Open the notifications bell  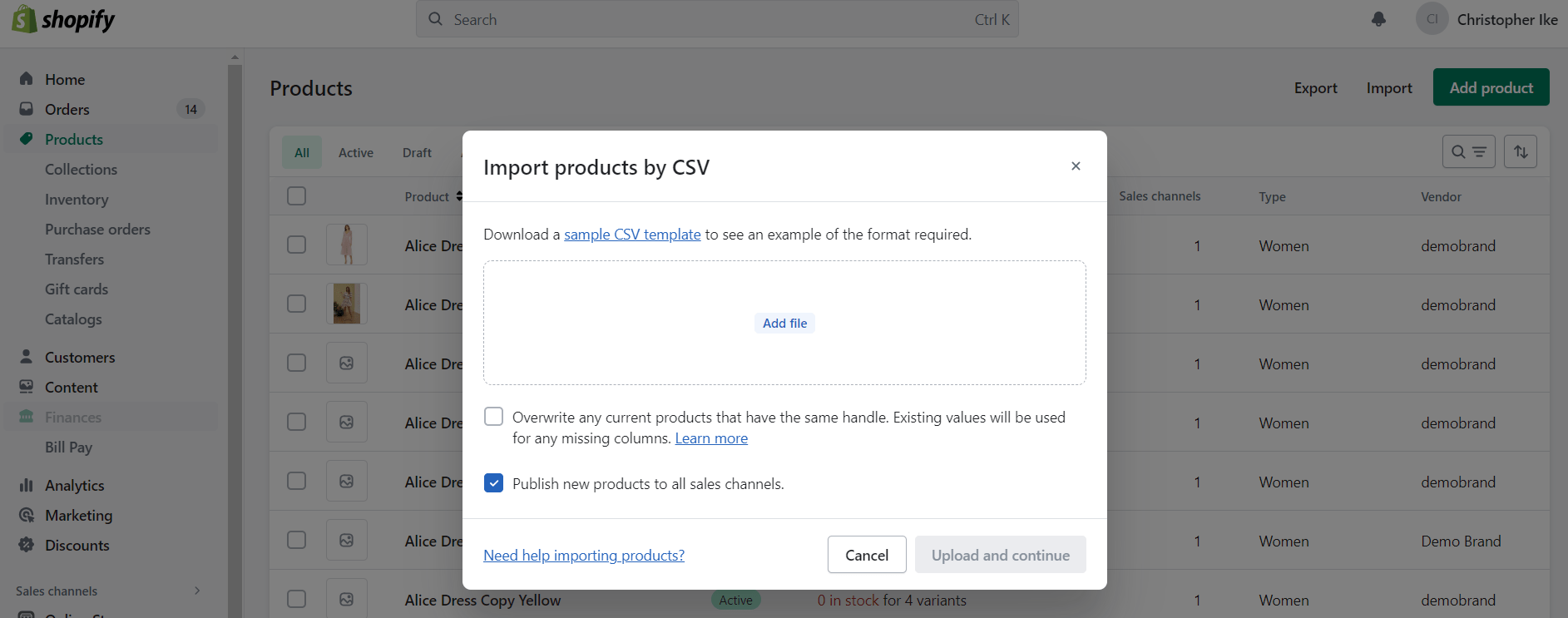[x=1378, y=19]
